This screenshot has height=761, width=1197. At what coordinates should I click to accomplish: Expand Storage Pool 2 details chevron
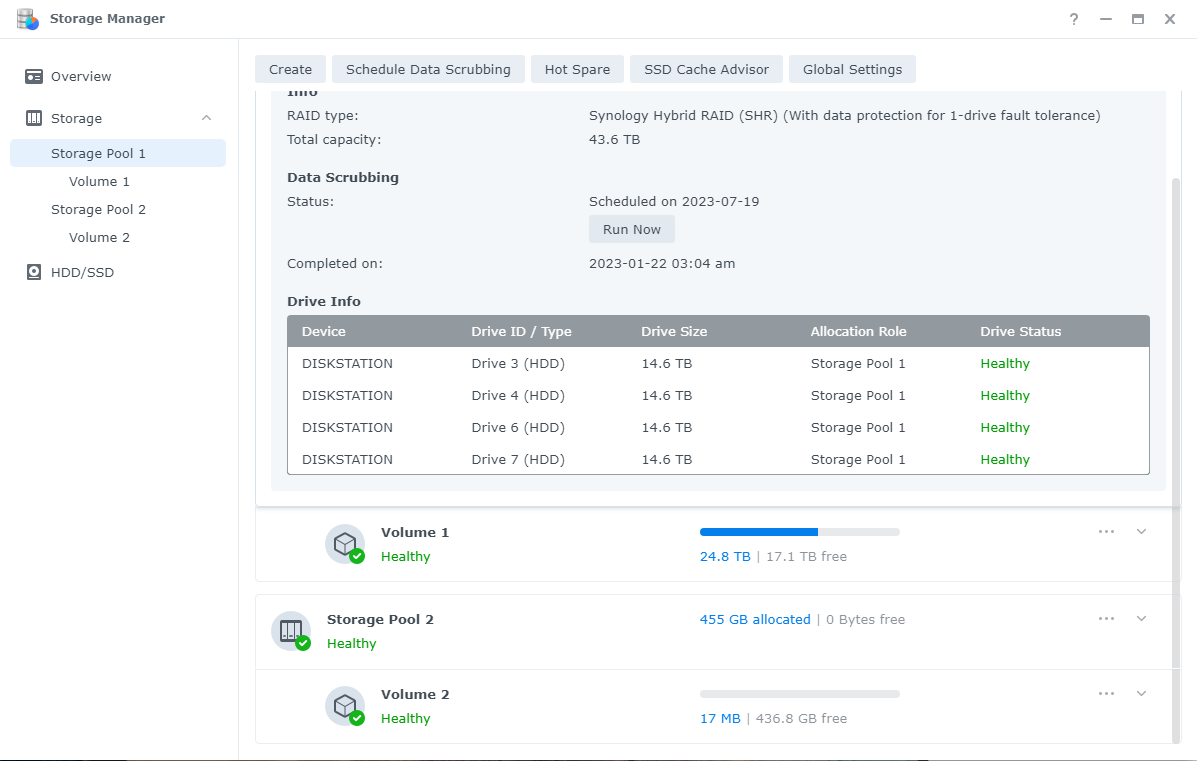tap(1141, 618)
